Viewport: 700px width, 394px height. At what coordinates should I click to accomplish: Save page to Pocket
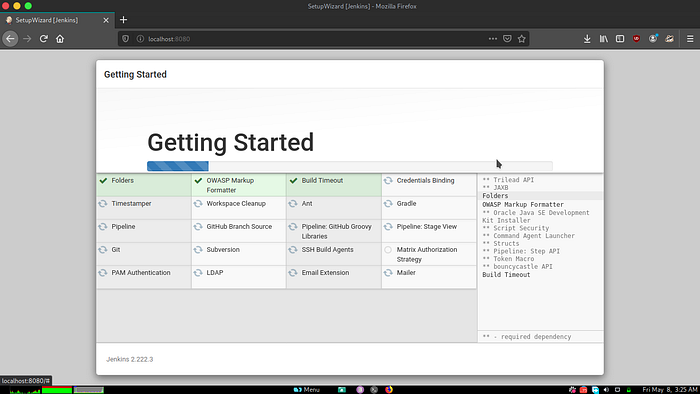point(507,39)
